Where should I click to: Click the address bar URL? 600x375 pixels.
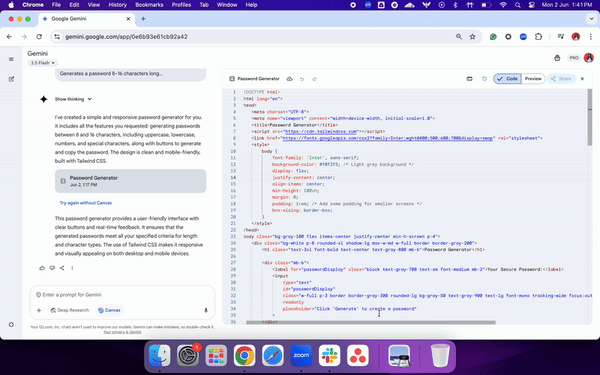126,37
